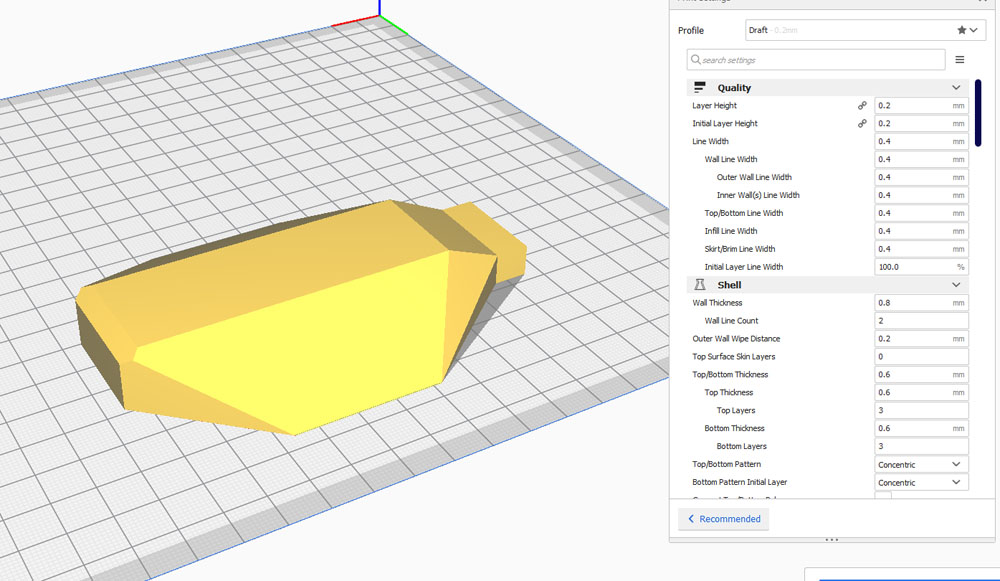Collapse the Shell settings section
Viewport: 1000px width, 581px height.
pos(828,284)
